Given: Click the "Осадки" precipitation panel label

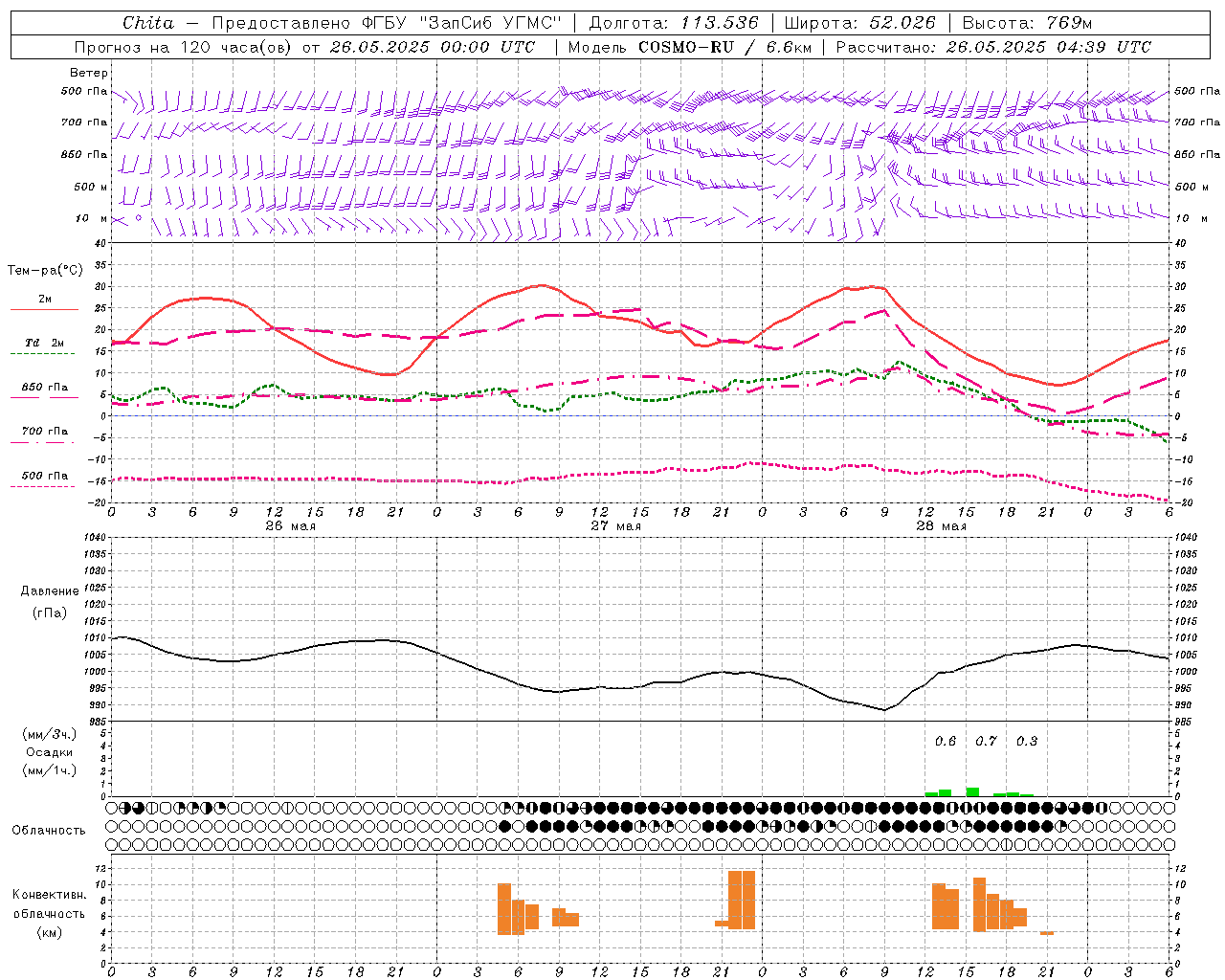Looking at the screenshot, I should click(x=50, y=752).
